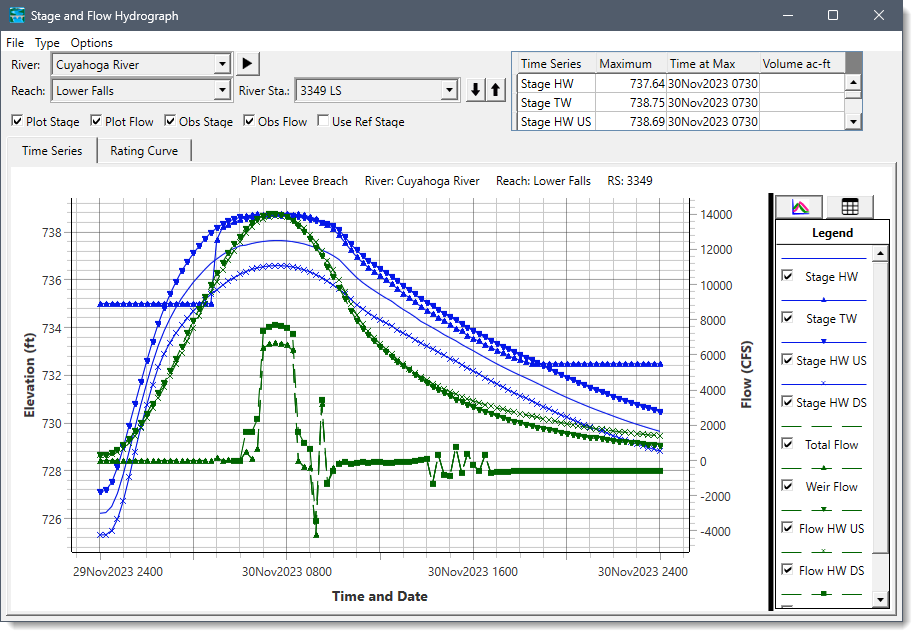
Task: Move to the downstream river station arrow
Action: coord(475,90)
